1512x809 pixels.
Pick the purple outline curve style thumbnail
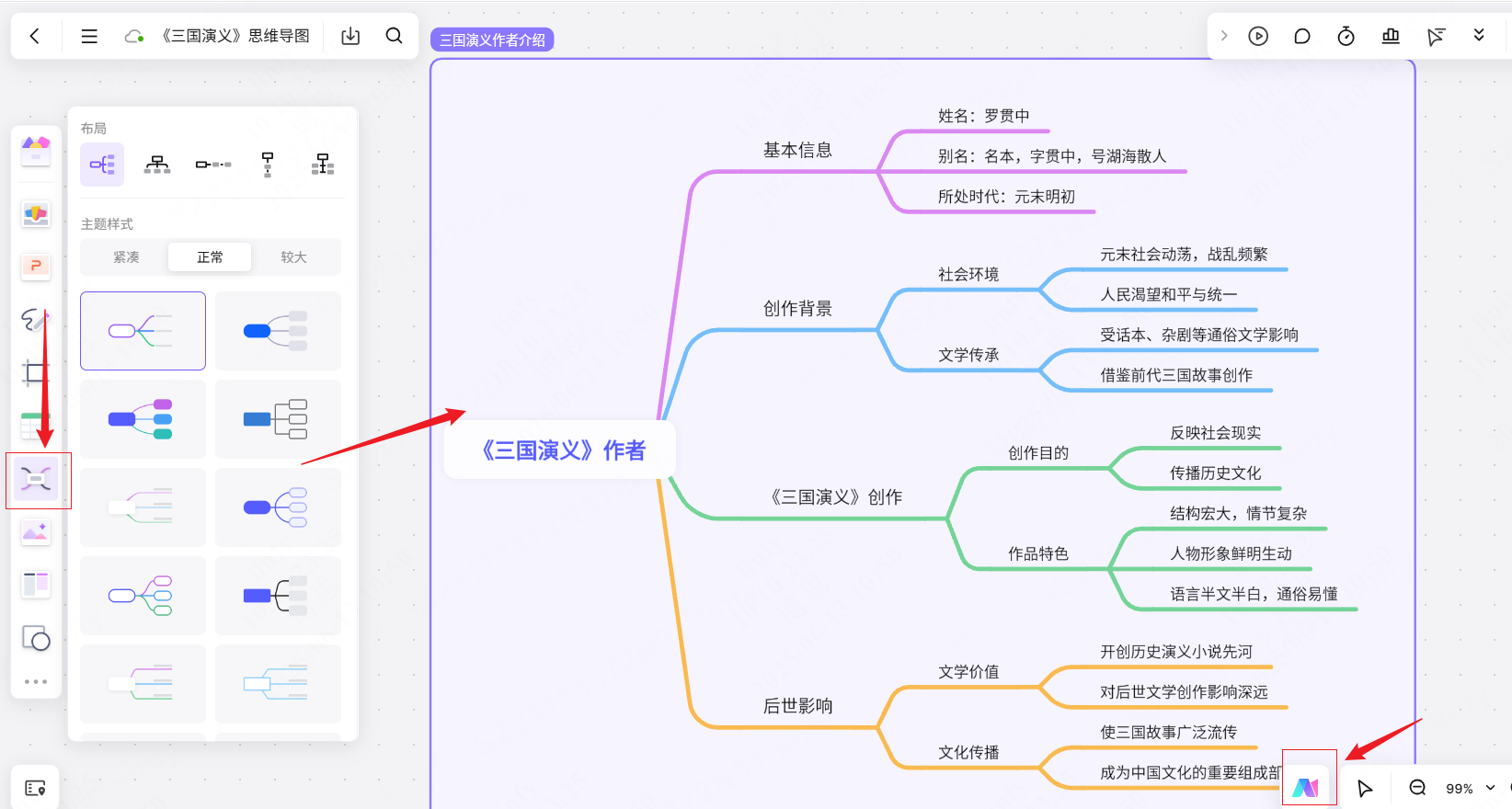[x=143, y=331]
